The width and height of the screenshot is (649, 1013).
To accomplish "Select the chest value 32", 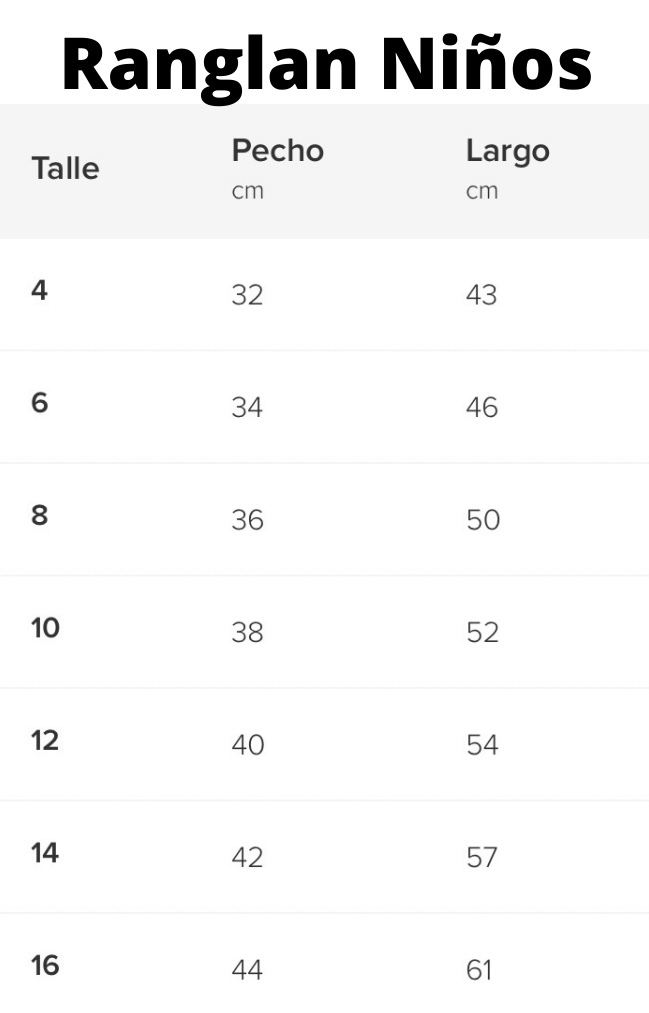I will 247,295.
